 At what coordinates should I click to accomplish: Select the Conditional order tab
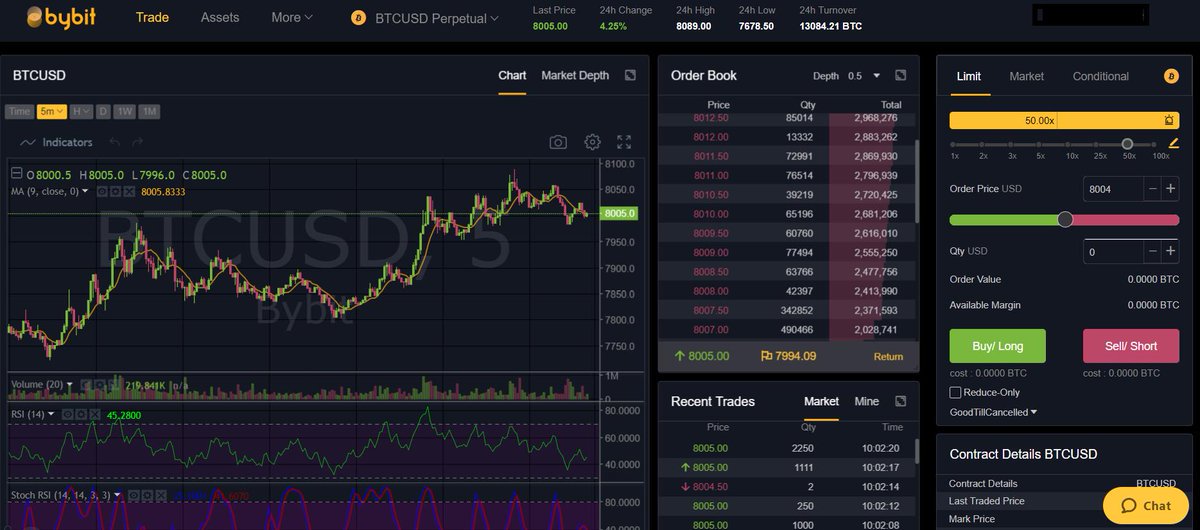tap(1100, 76)
